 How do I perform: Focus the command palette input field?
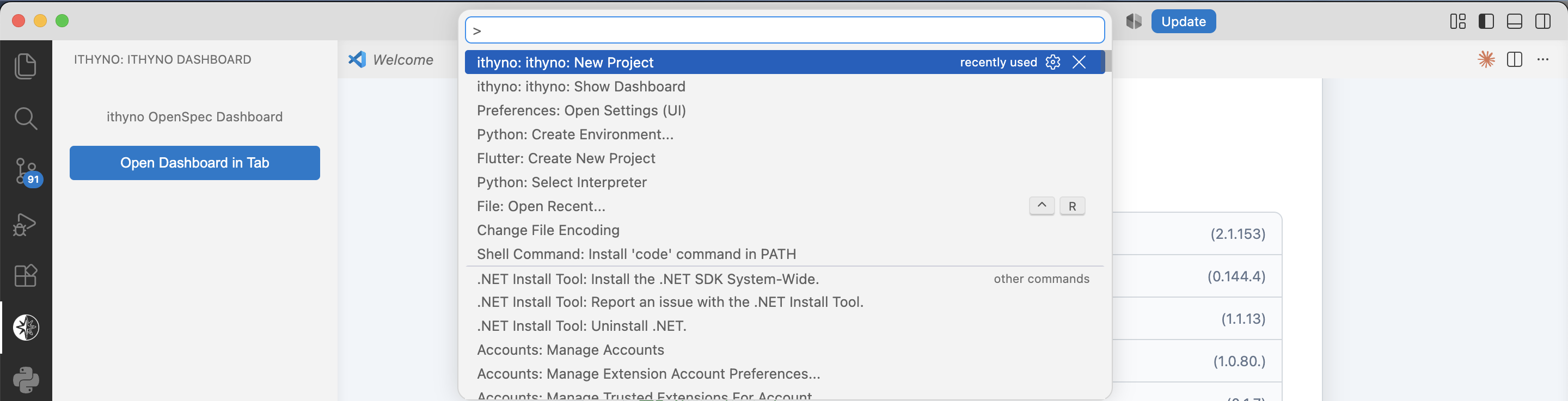tap(785, 30)
